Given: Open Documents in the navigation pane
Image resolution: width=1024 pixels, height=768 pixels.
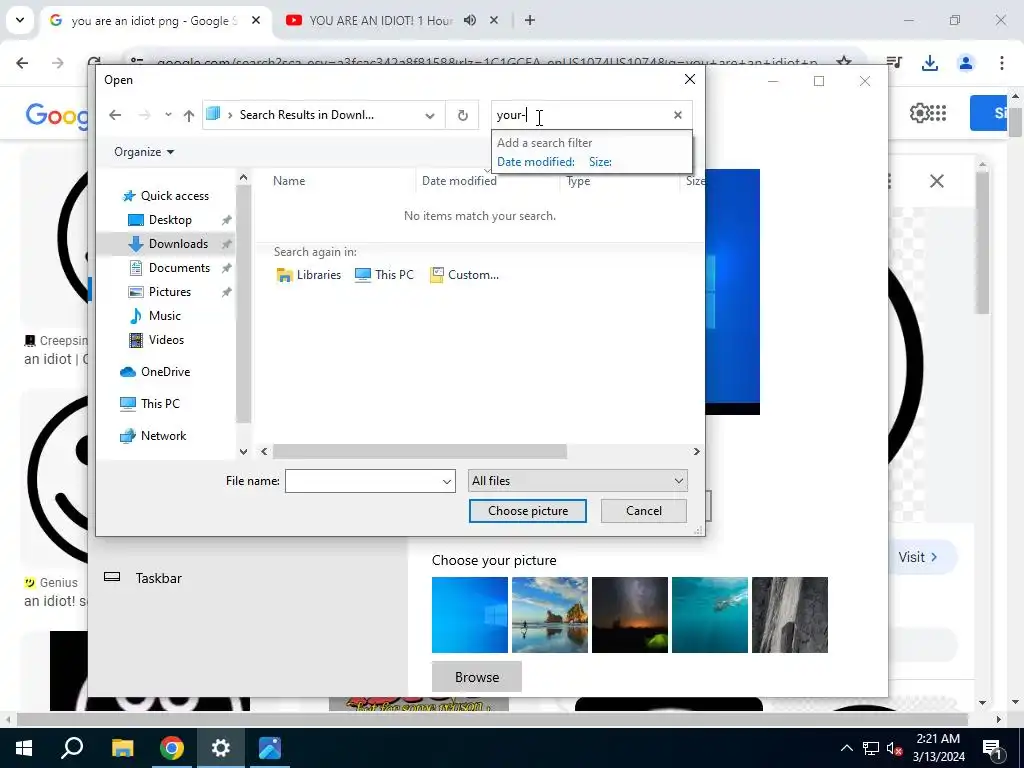Looking at the screenshot, I should [x=180, y=268].
